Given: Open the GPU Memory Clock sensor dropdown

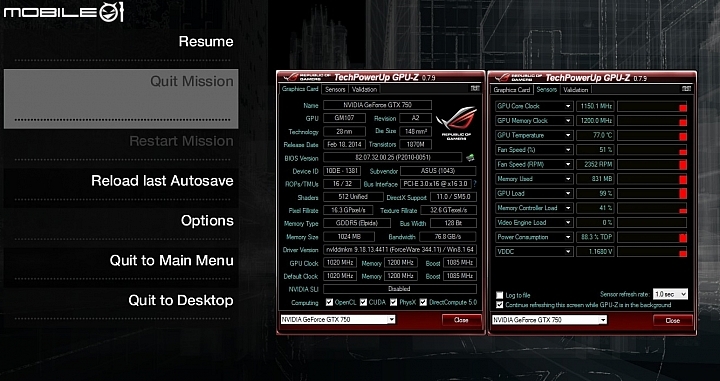Looking at the screenshot, I should pyautogui.click(x=568, y=121).
